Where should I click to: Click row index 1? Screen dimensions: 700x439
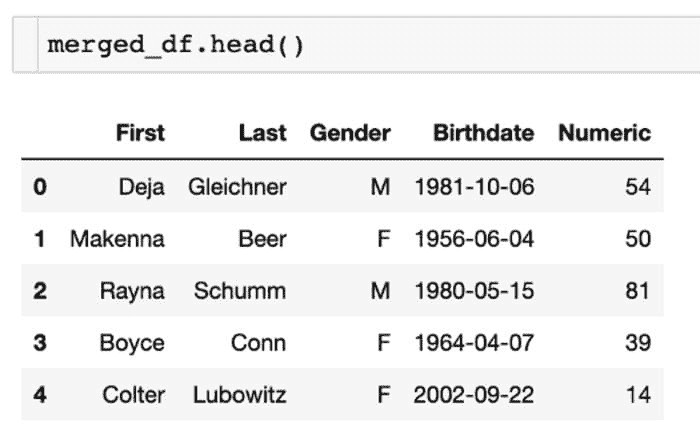coord(39,239)
